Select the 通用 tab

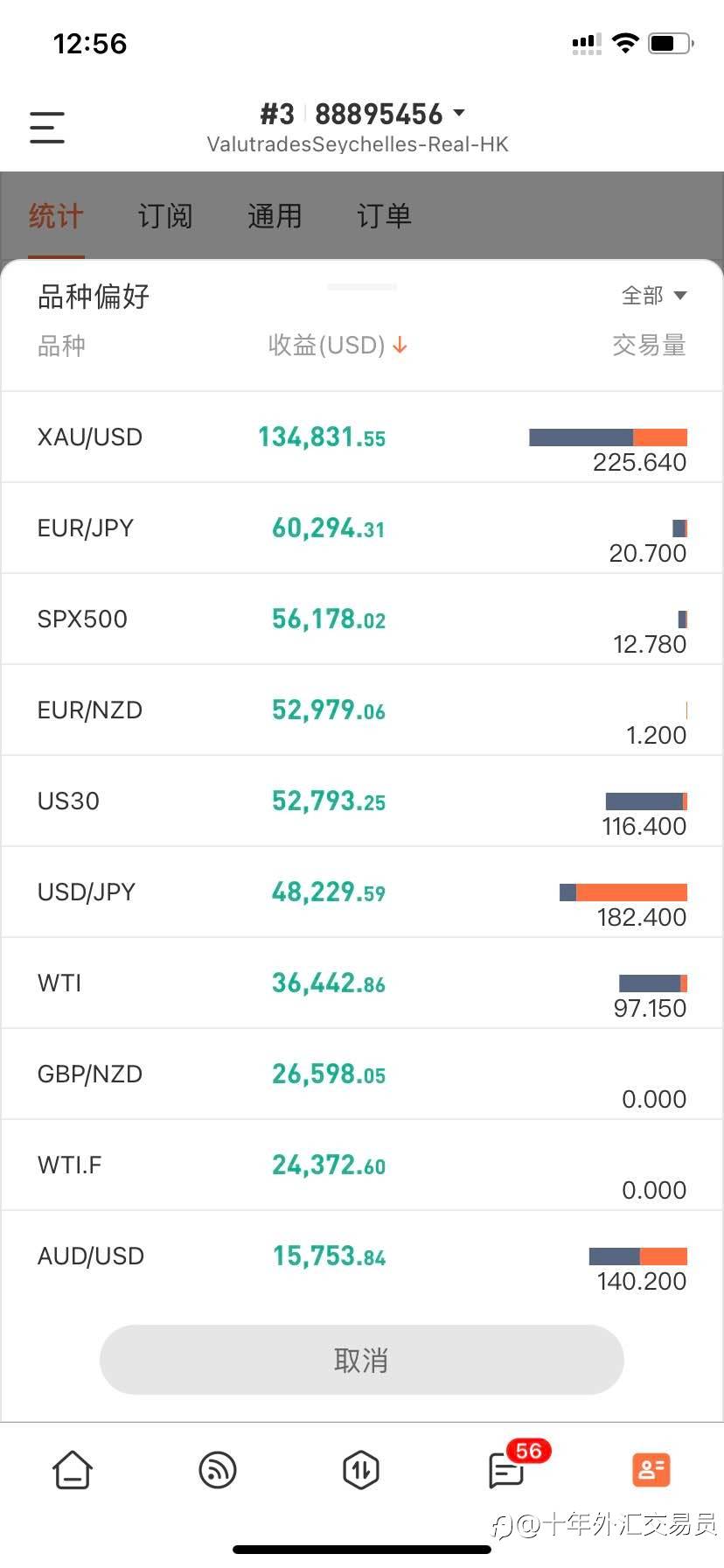275,216
